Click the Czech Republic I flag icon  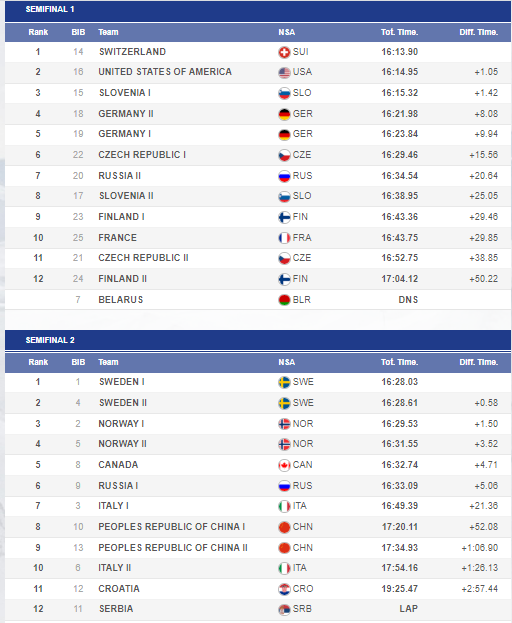[x=284, y=155]
